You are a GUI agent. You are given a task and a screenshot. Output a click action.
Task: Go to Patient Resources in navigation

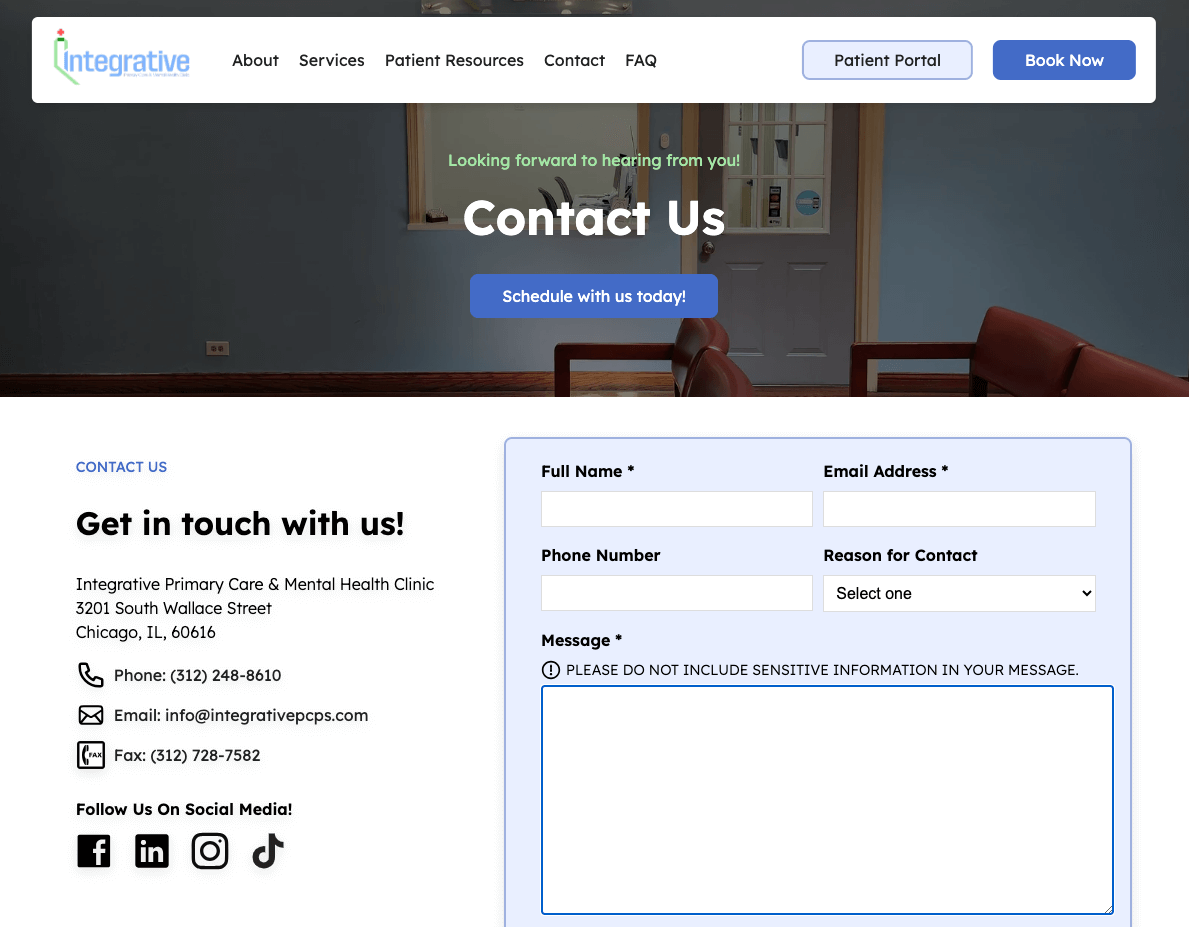click(454, 60)
